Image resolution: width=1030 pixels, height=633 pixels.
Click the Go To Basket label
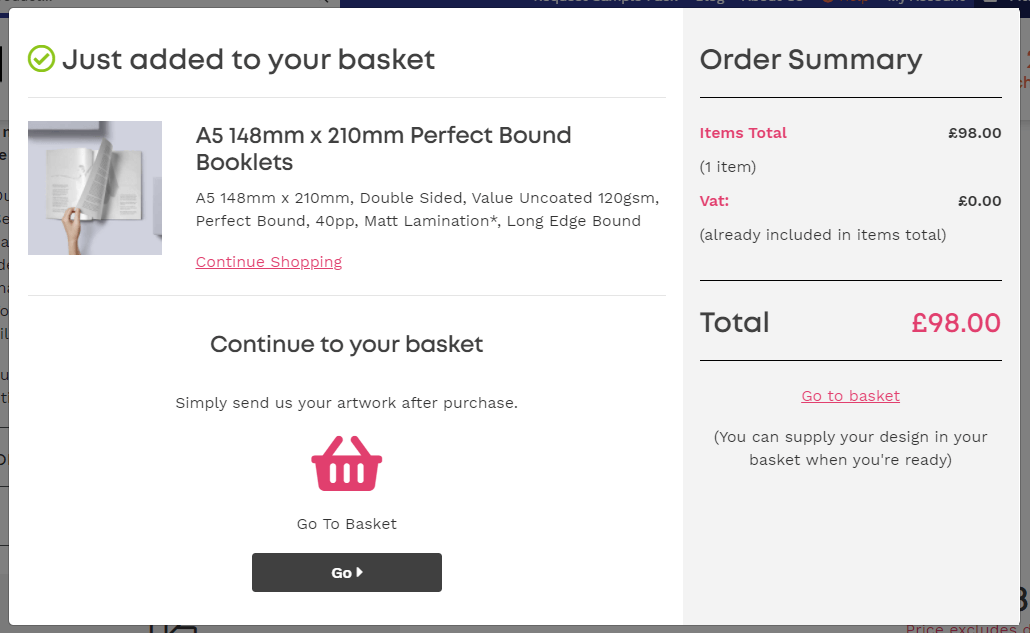coord(346,523)
